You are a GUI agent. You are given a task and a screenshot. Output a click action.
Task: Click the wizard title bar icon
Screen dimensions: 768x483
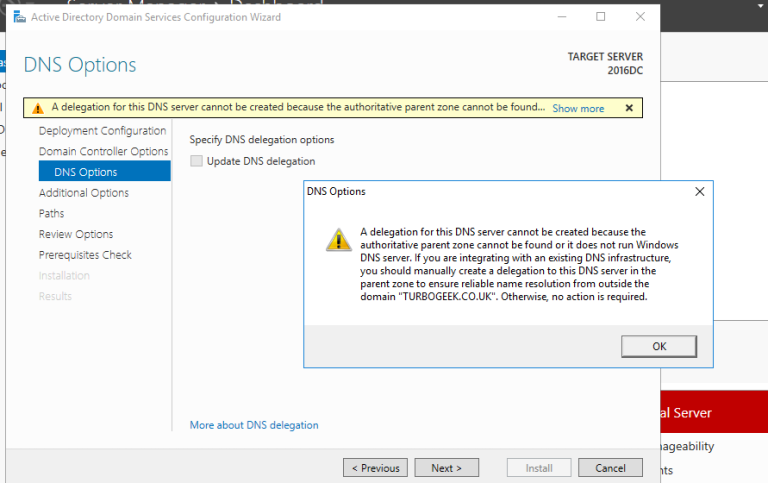click(20, 17)
